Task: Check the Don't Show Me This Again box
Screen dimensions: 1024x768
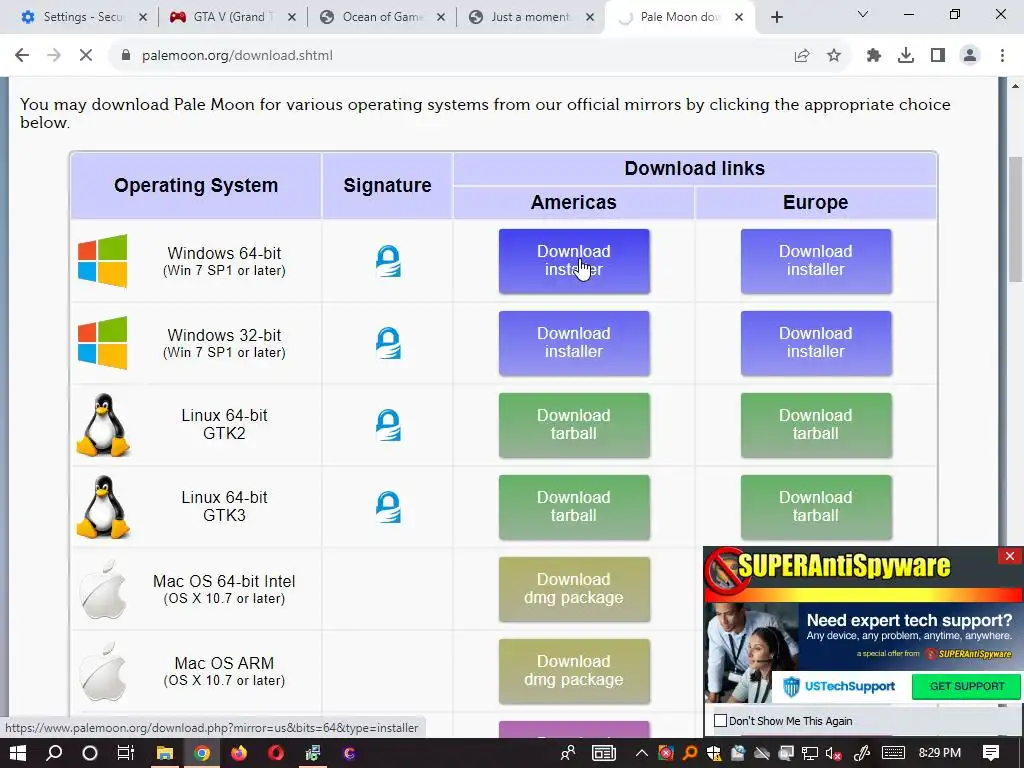Action: coord(720,720)
